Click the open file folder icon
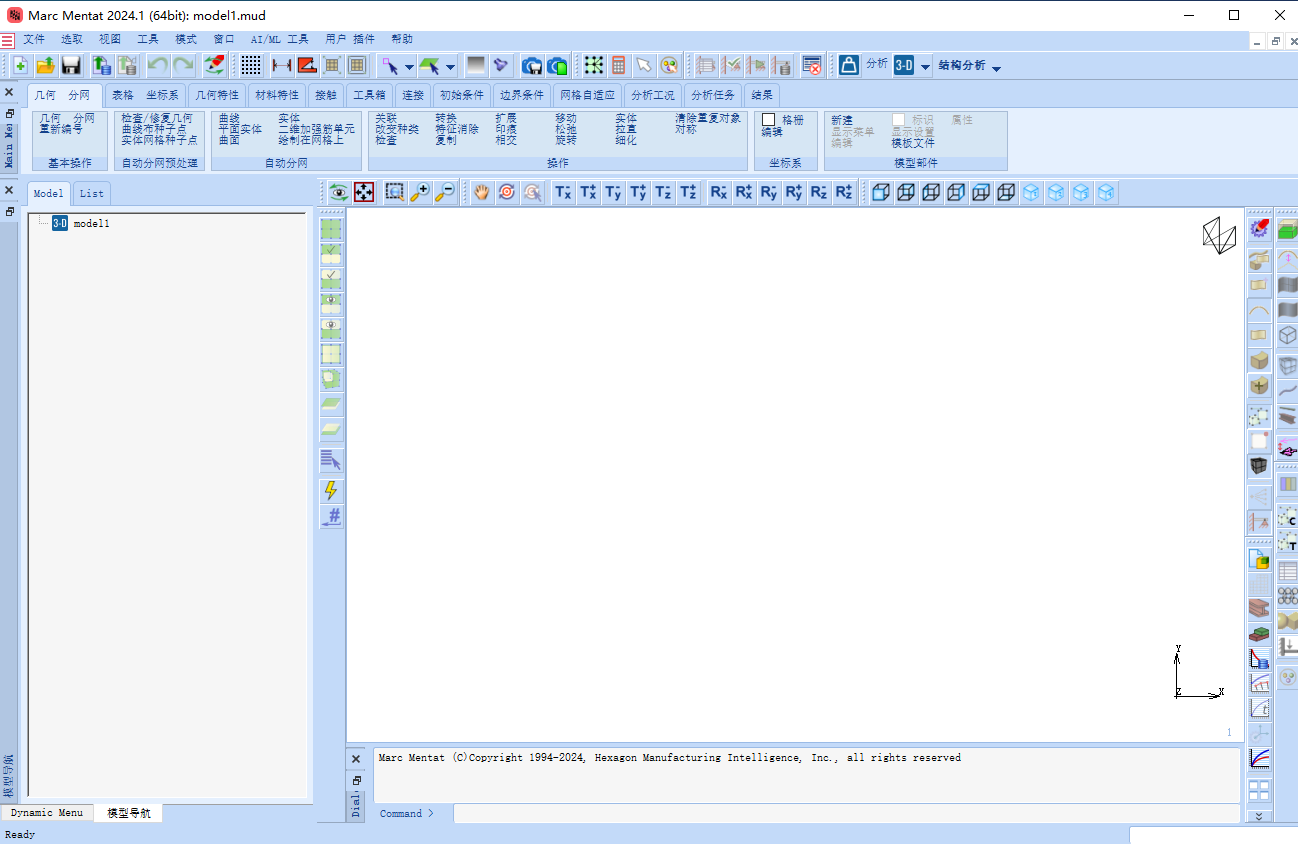Viewport: 1298px width, 844px height. click(45, 66)
